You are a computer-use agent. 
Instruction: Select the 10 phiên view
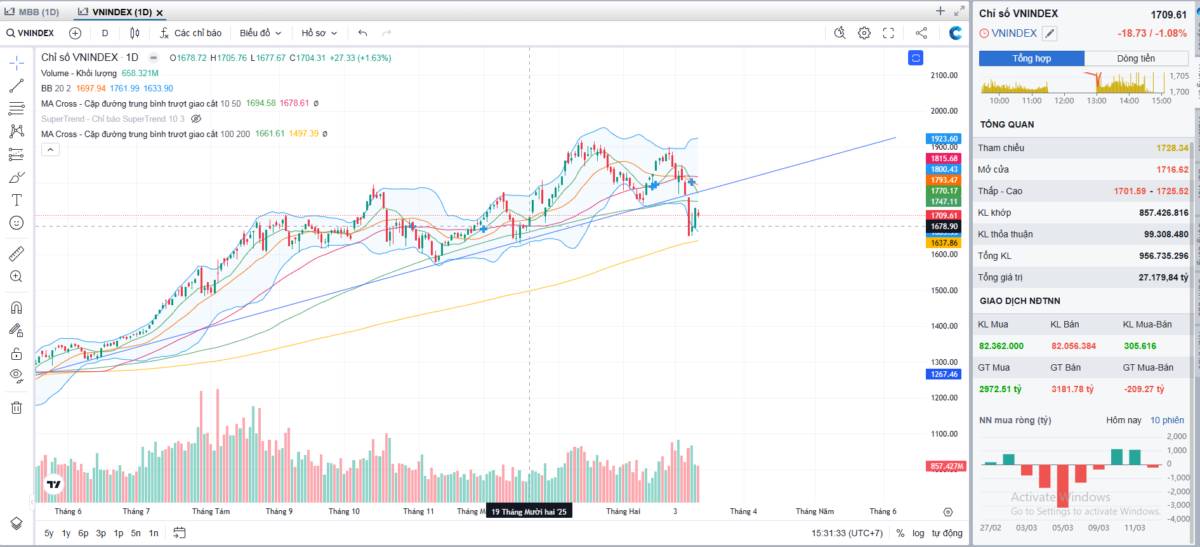click(x=1166, y=420)
